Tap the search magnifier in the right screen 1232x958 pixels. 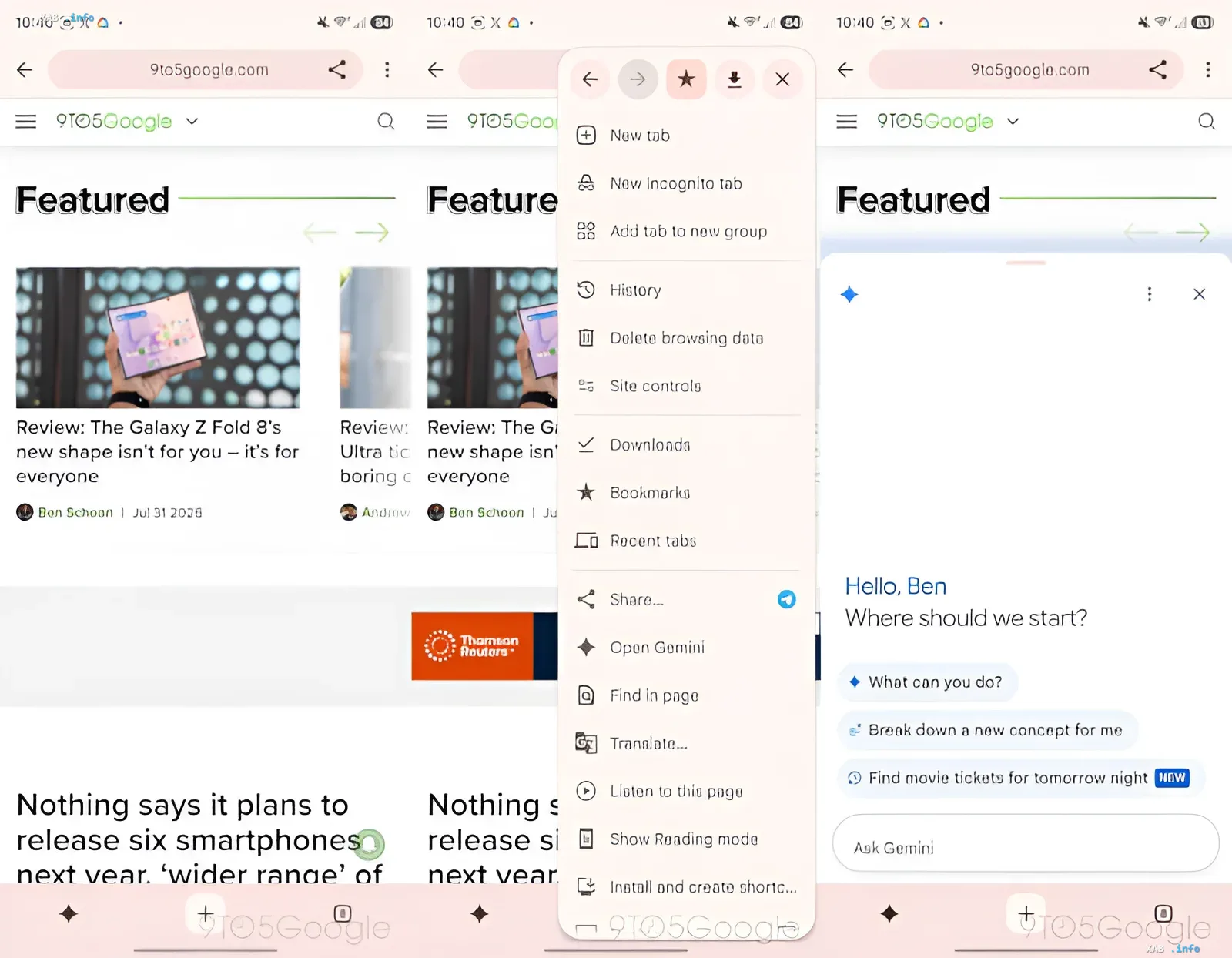click(1207, 121)
